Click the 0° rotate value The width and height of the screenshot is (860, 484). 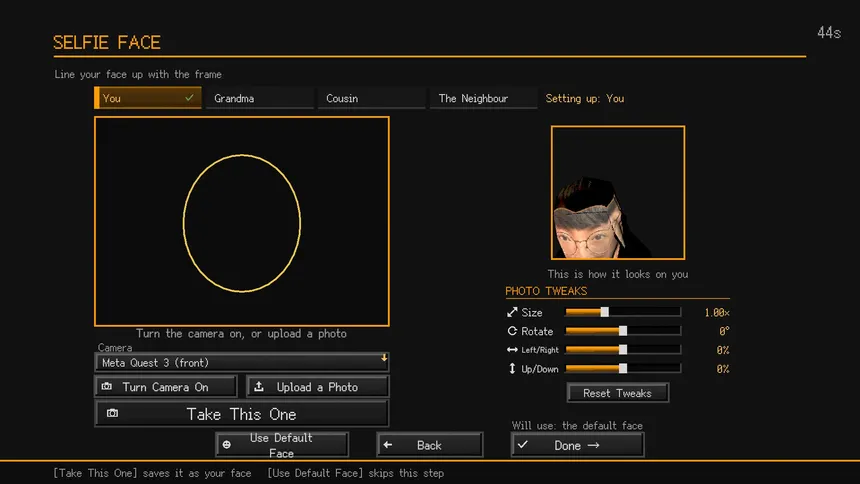[x=724, y=331]
